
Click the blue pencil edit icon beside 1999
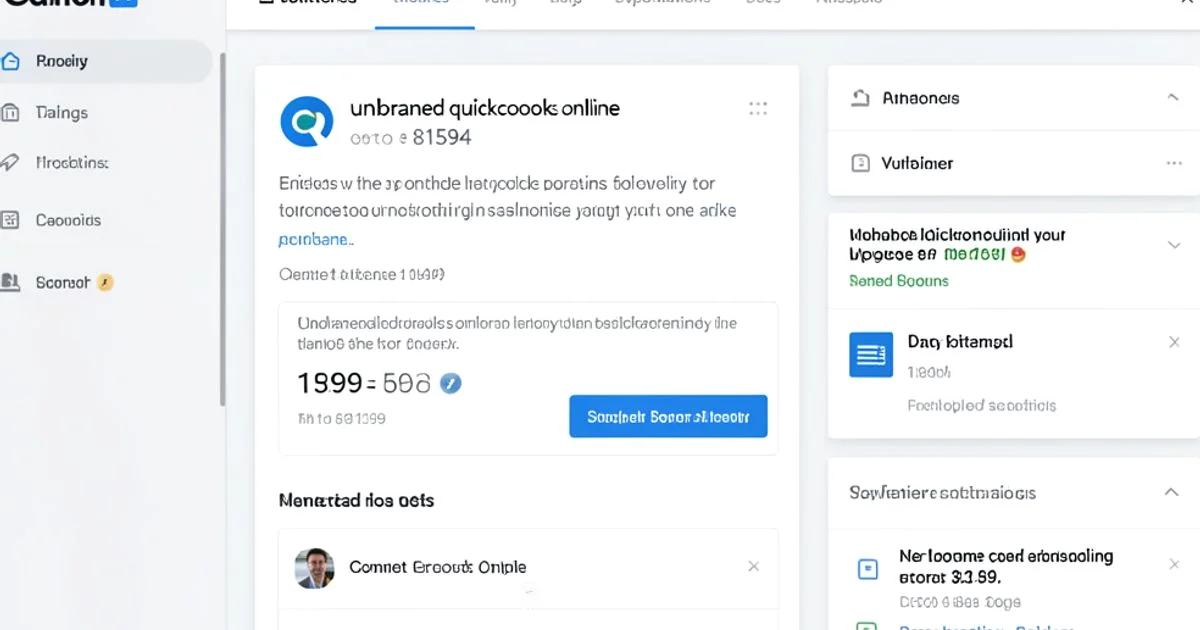pos(451,383)
